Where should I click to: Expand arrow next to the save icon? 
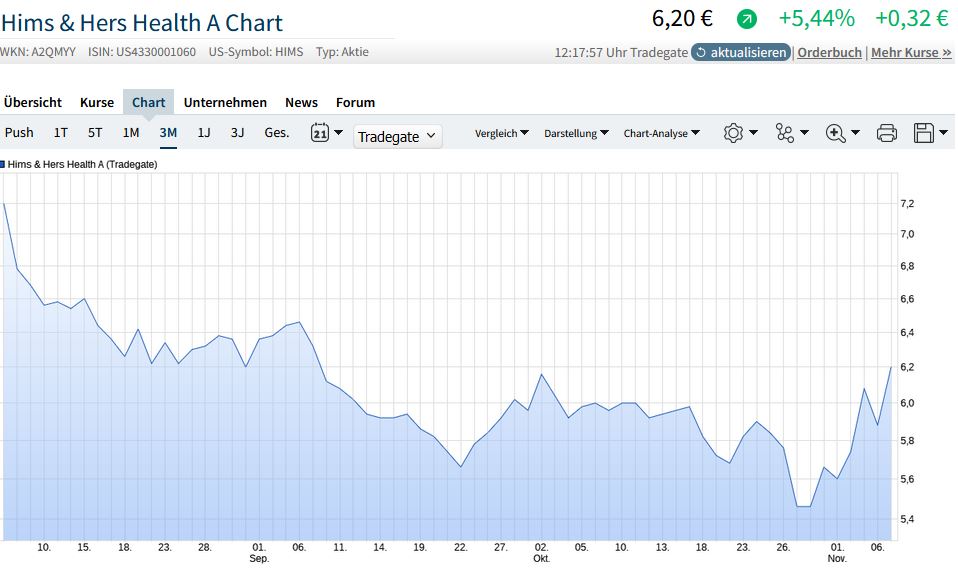point(943,133)
